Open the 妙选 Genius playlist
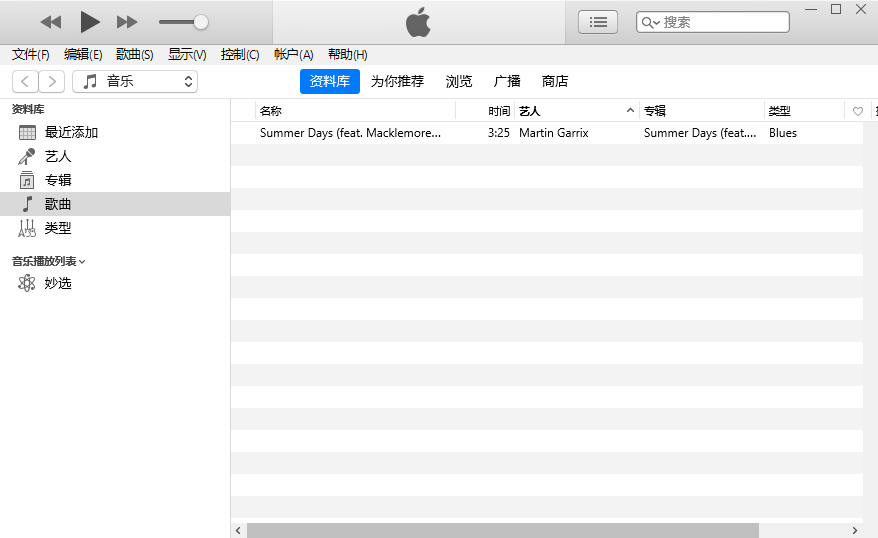Viewport: 878px width, 538px height. pyautogui.click(x=115, y=283)
